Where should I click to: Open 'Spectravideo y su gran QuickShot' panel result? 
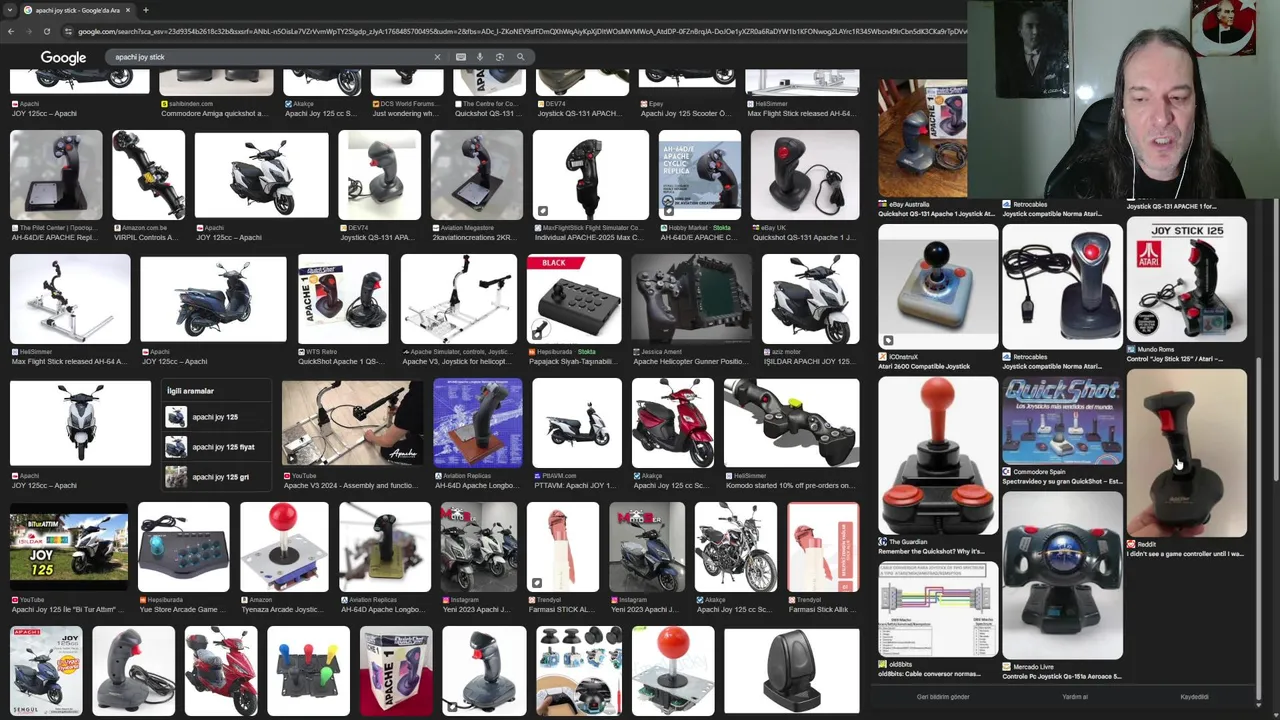[x=1062, y=432]
